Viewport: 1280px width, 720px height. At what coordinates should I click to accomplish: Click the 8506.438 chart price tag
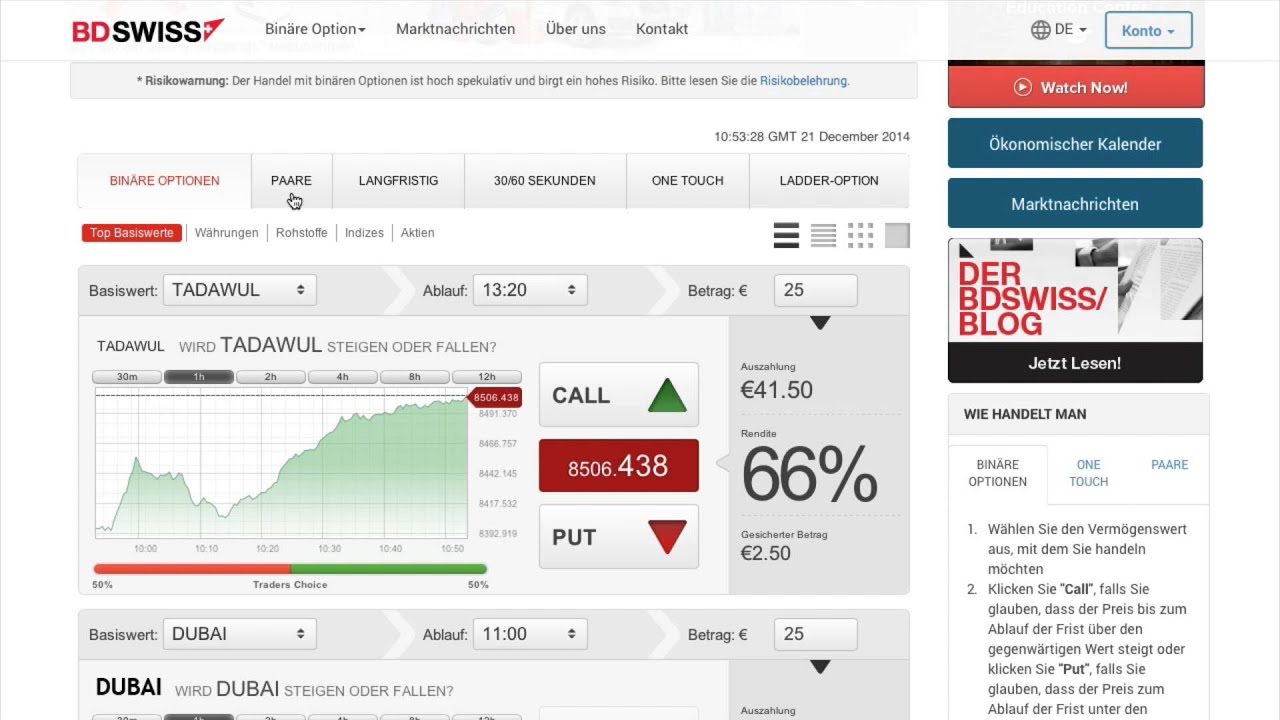pyautogui.click(x=495, y=398)
